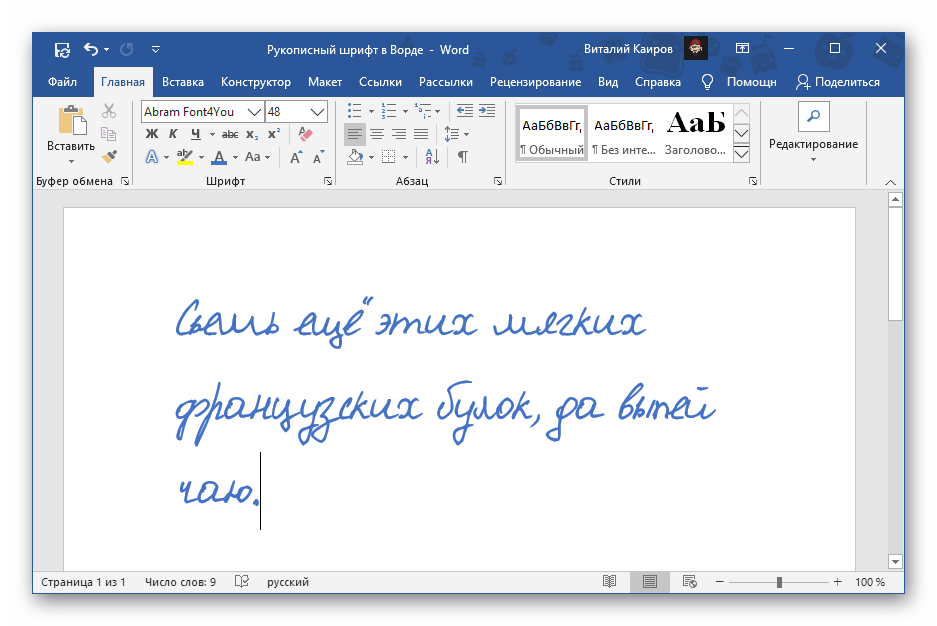Click the Redo icon in title bar
Screen dimensions: 937x626
pyautogui.click(x=126, y=49)
